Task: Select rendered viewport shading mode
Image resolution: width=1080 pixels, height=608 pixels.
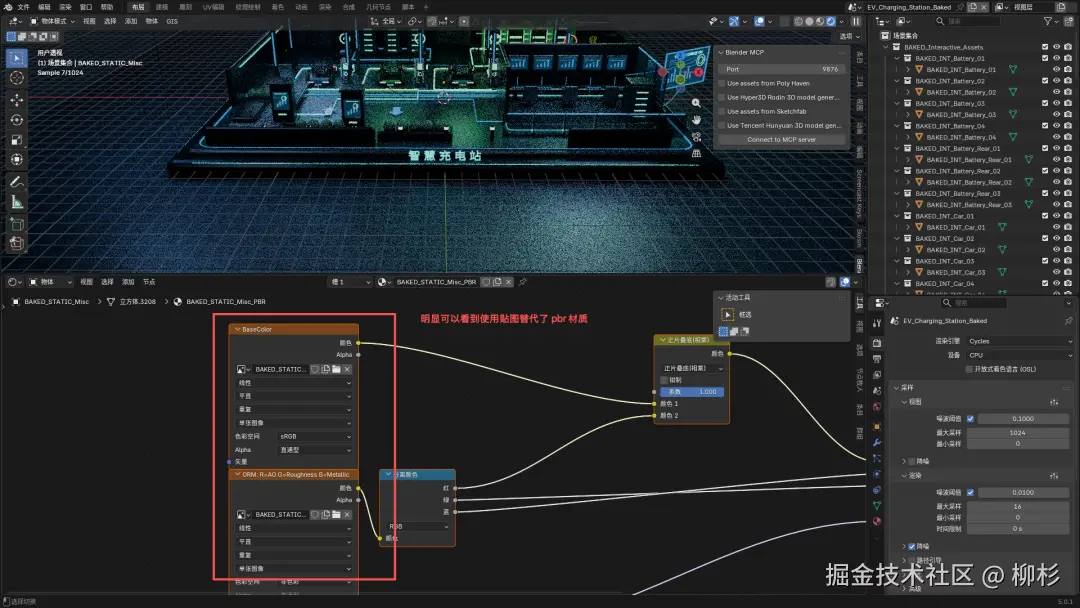Action: (831, 21)
